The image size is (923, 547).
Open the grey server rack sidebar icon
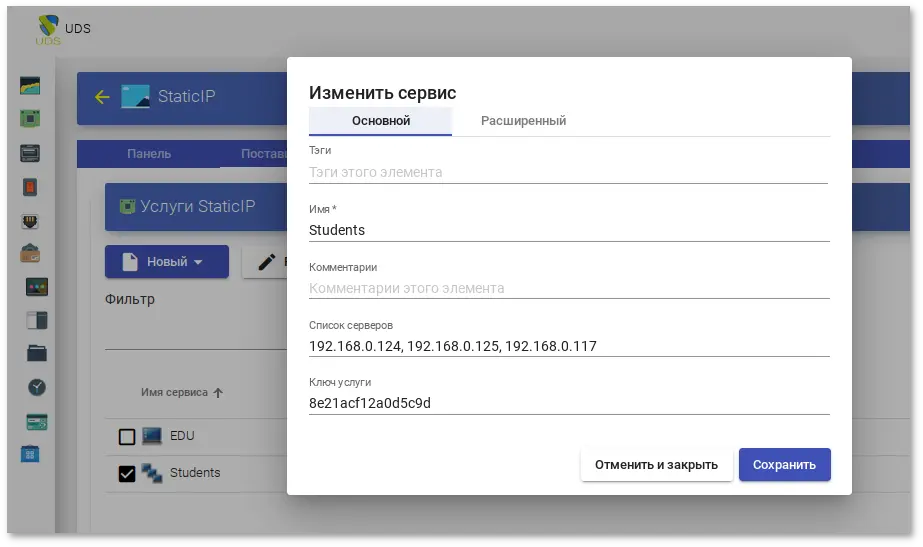30,153
